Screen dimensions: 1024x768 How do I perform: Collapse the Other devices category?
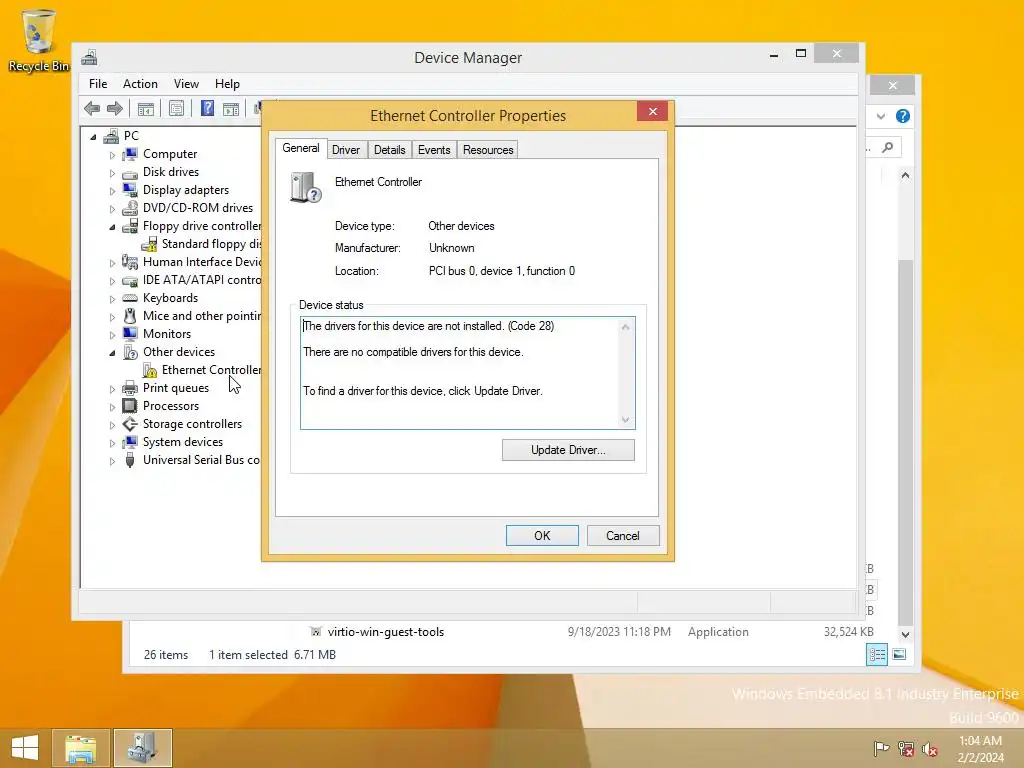[x=112, y=353]
